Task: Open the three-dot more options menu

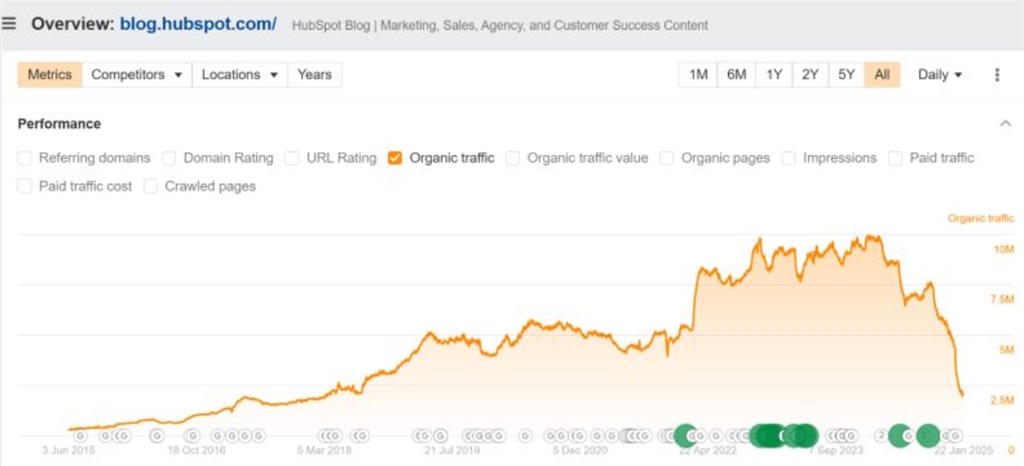Action: pos(997,75)
